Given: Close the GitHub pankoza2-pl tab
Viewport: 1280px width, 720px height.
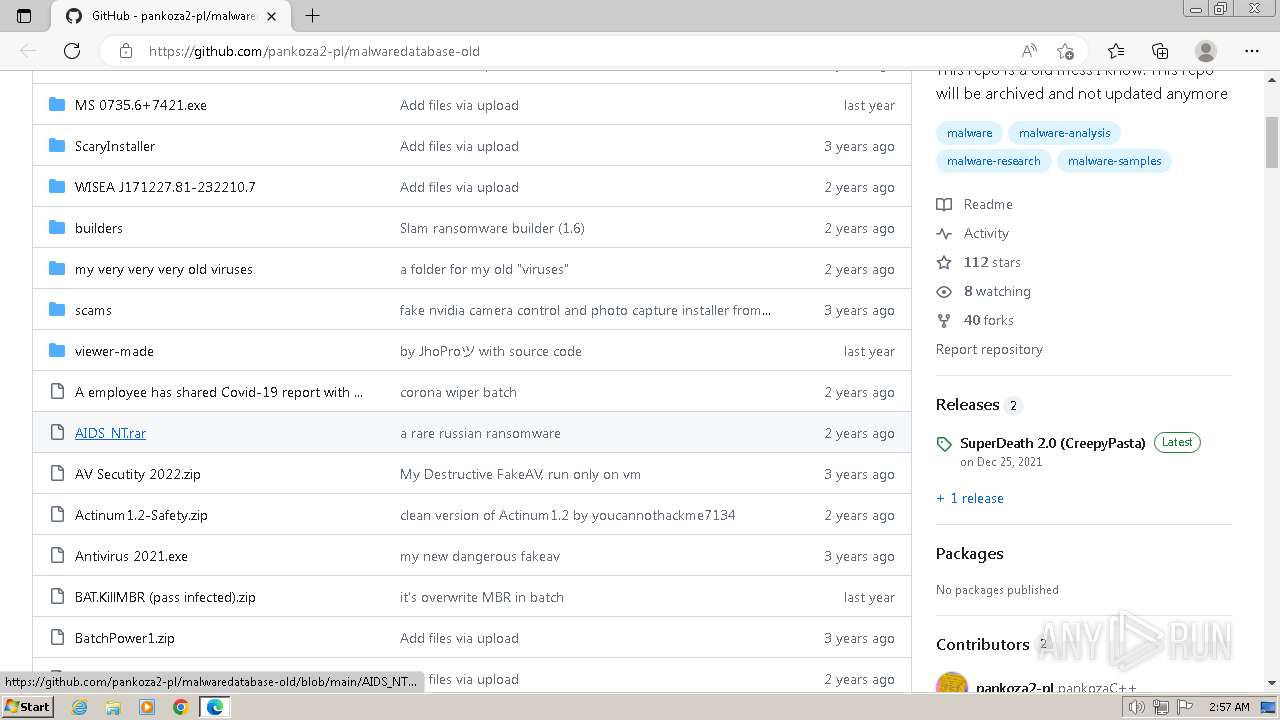Looking at the screenshot, I should [271, 16].
